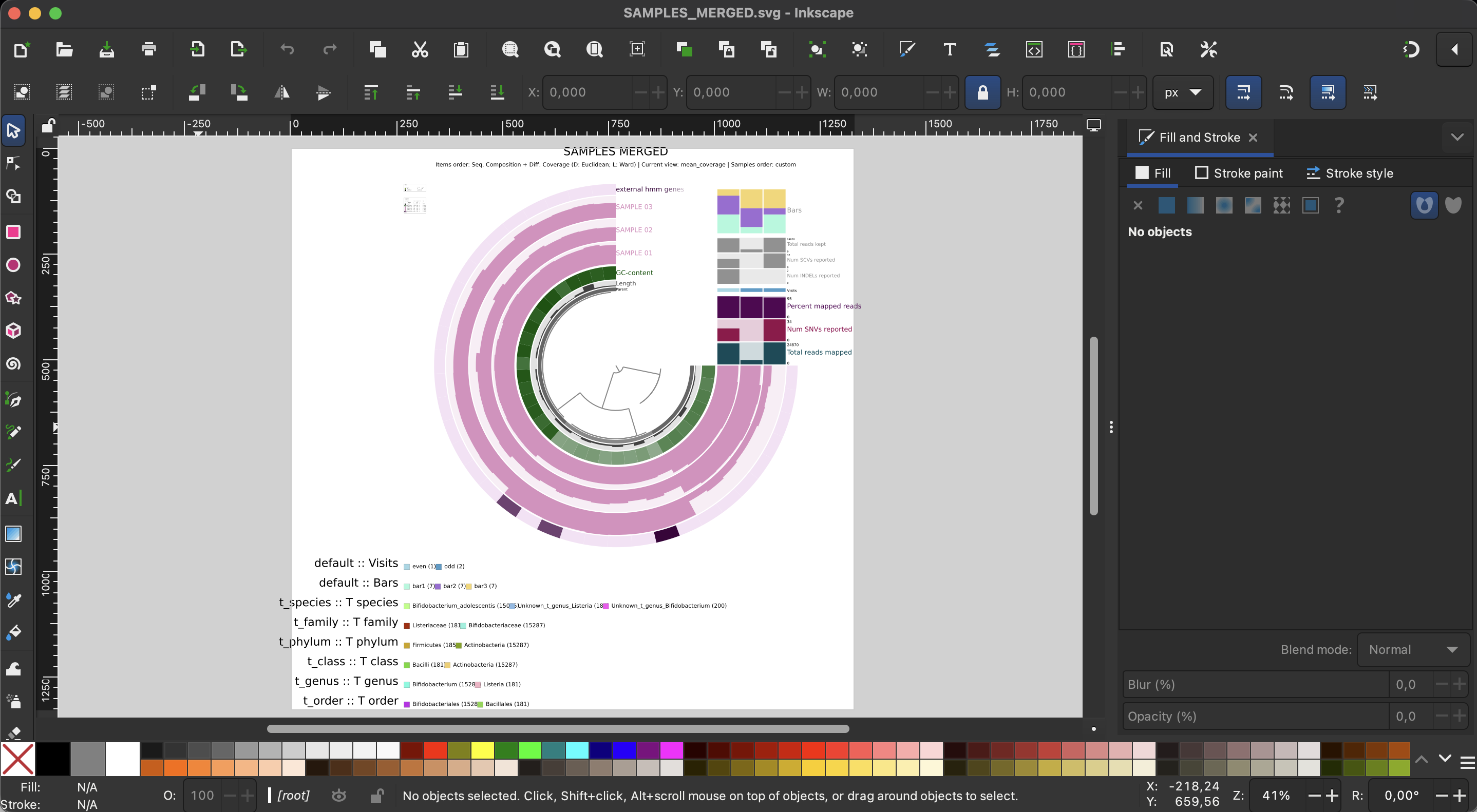Select the Spiral tool

click(13, 364)
